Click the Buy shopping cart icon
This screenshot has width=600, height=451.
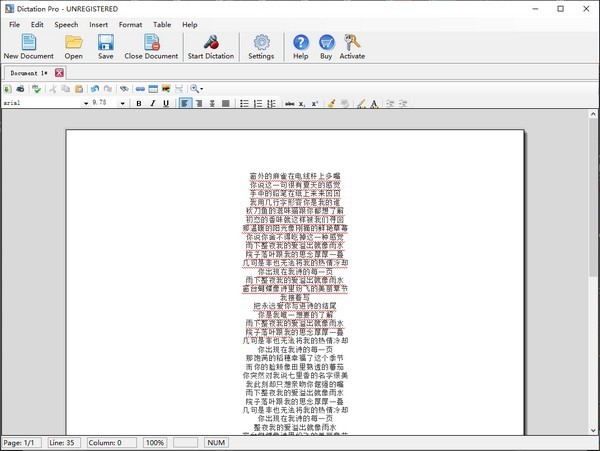click(x=326, y=47)
